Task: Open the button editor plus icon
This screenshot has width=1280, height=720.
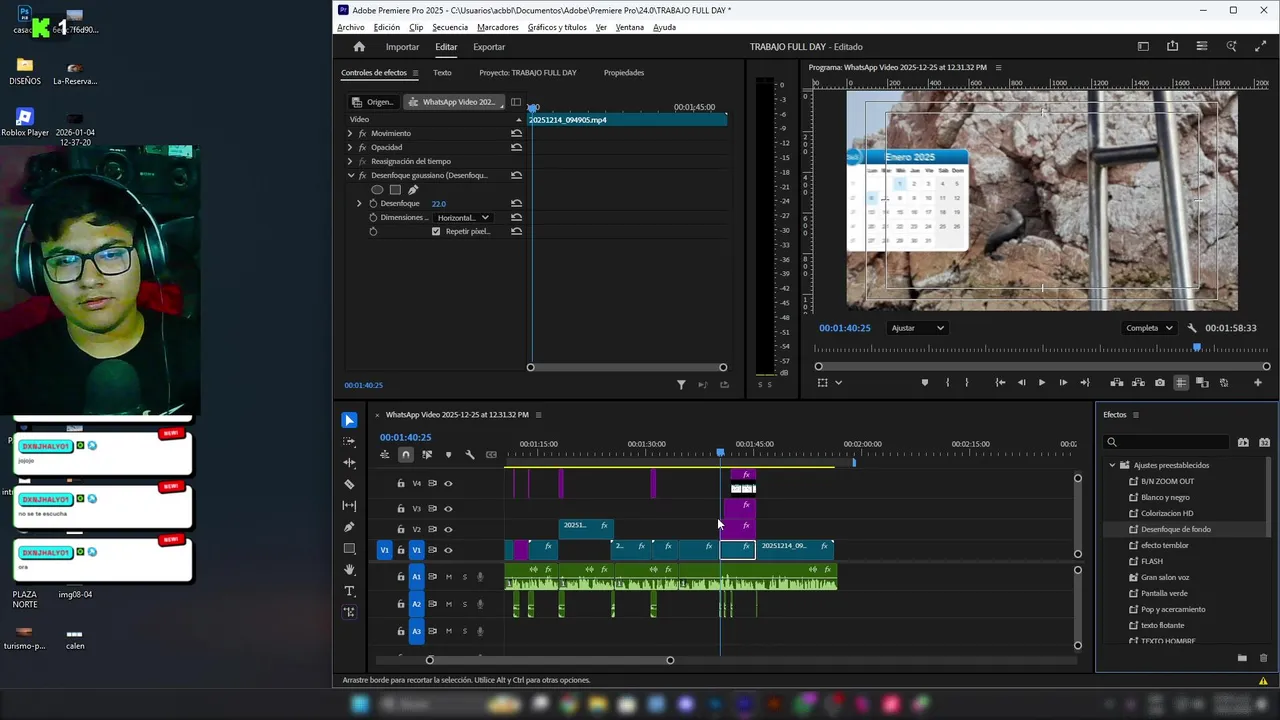Action: click(1258, 383)
